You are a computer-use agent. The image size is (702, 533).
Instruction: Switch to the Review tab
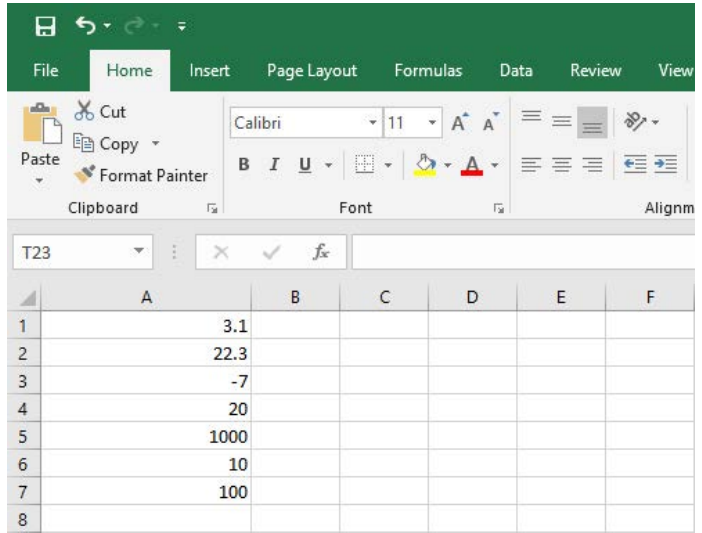(x=595, y=70)
